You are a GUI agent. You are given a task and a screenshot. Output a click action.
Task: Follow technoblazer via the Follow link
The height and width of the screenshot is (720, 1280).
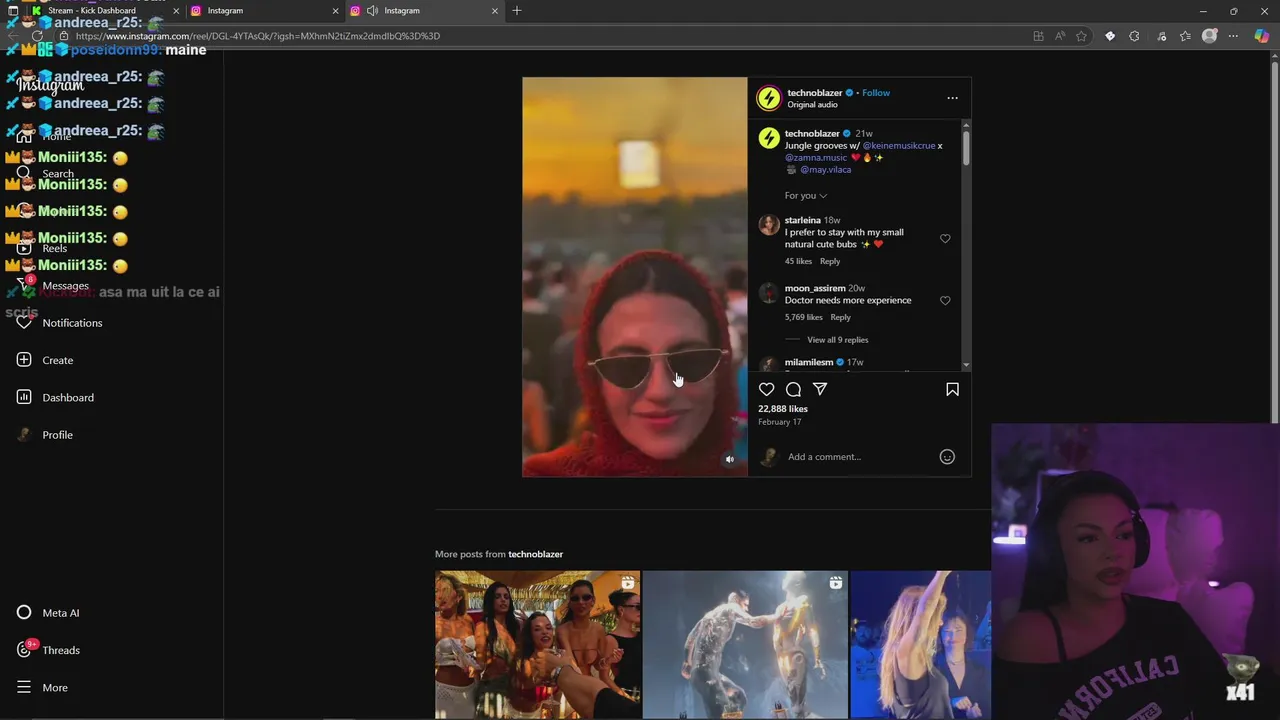876,93
